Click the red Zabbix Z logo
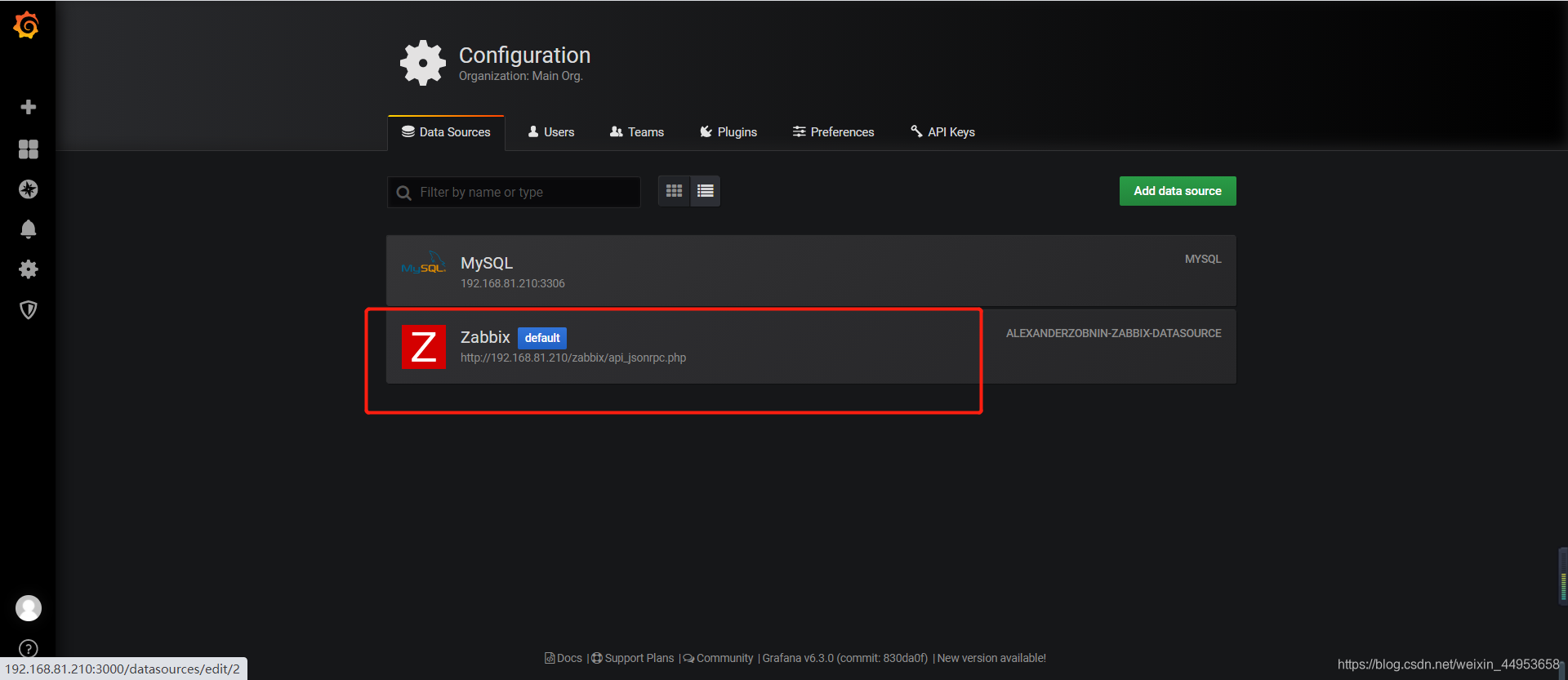The image size is (1568, 680). pyautogui.click(x=423, y=346)
